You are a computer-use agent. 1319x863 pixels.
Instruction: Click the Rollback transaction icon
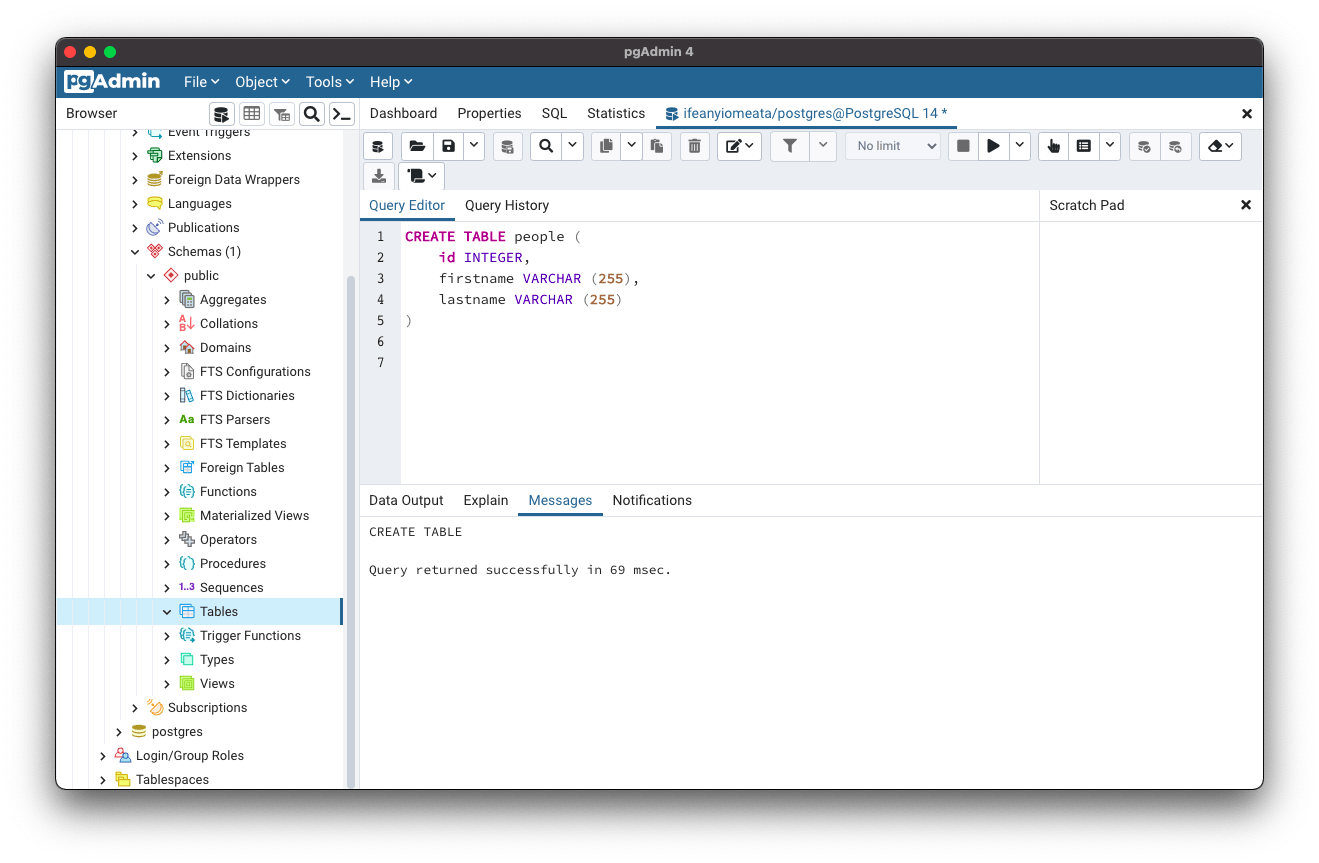pyautogui.click(x=1175, y=146)
